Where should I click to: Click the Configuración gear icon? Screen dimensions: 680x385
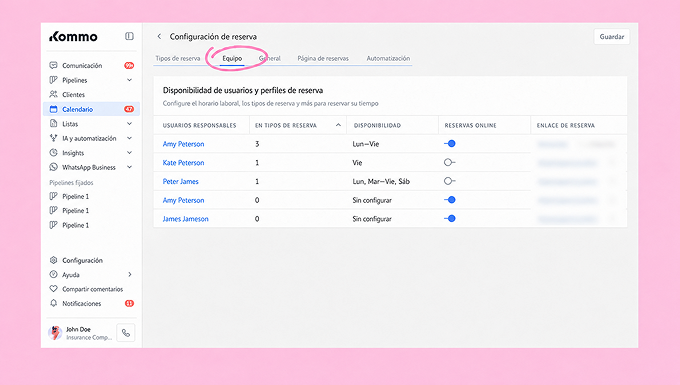pyautogui.click(x=53, y=260)
